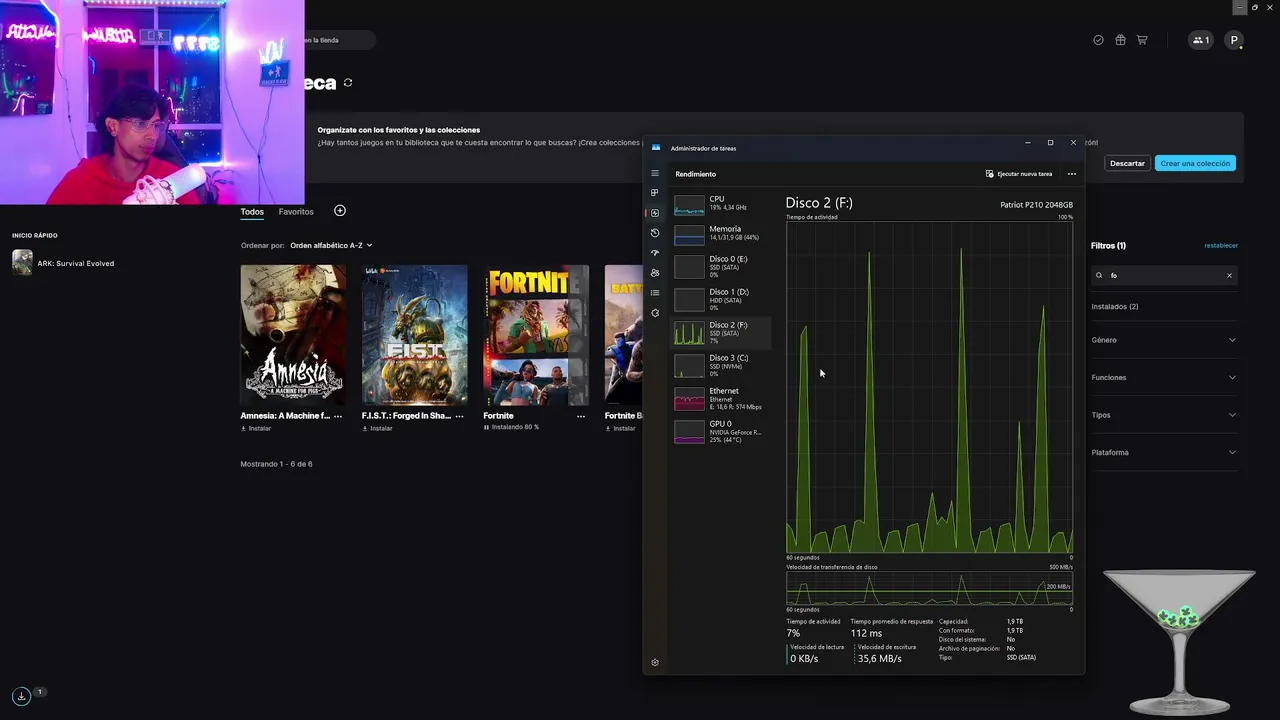Open the Epic wishlist checkmark icon

point(1098,40)
